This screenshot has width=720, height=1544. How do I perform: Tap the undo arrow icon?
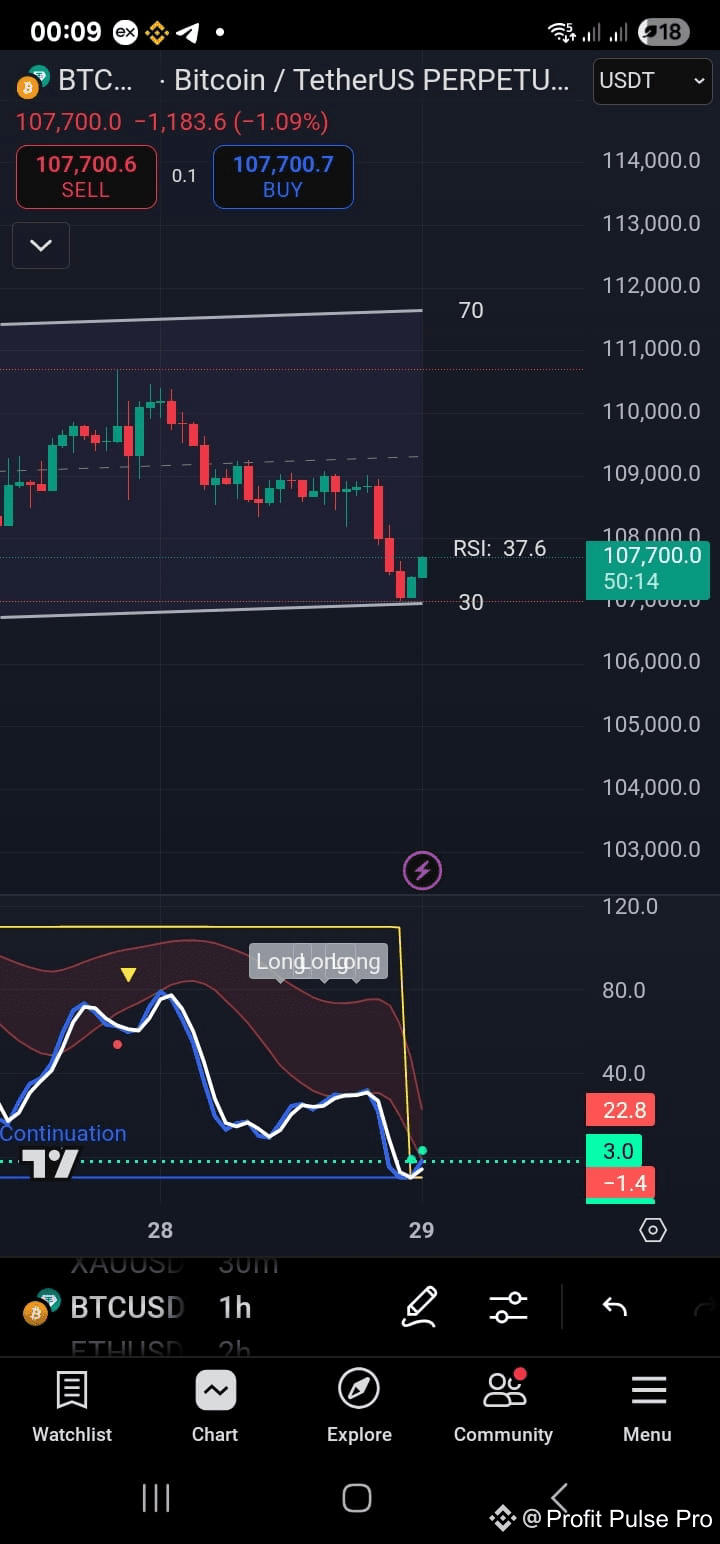coord(614,1307)
